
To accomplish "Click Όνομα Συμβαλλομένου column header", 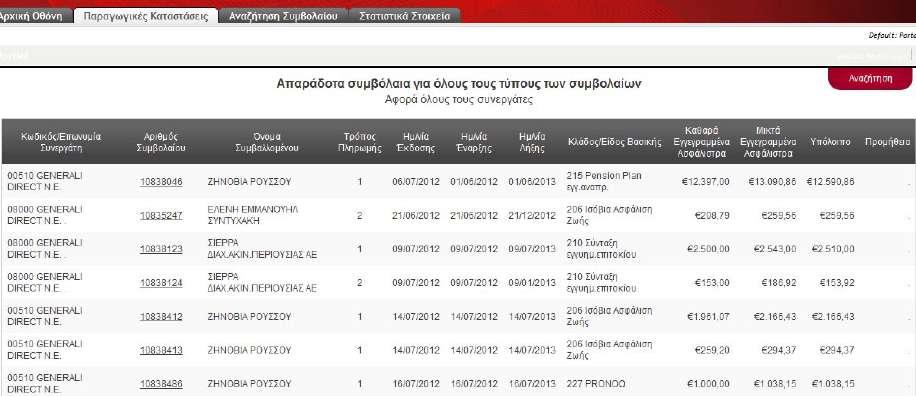I will pyautogui.click(x=267, y=142).
